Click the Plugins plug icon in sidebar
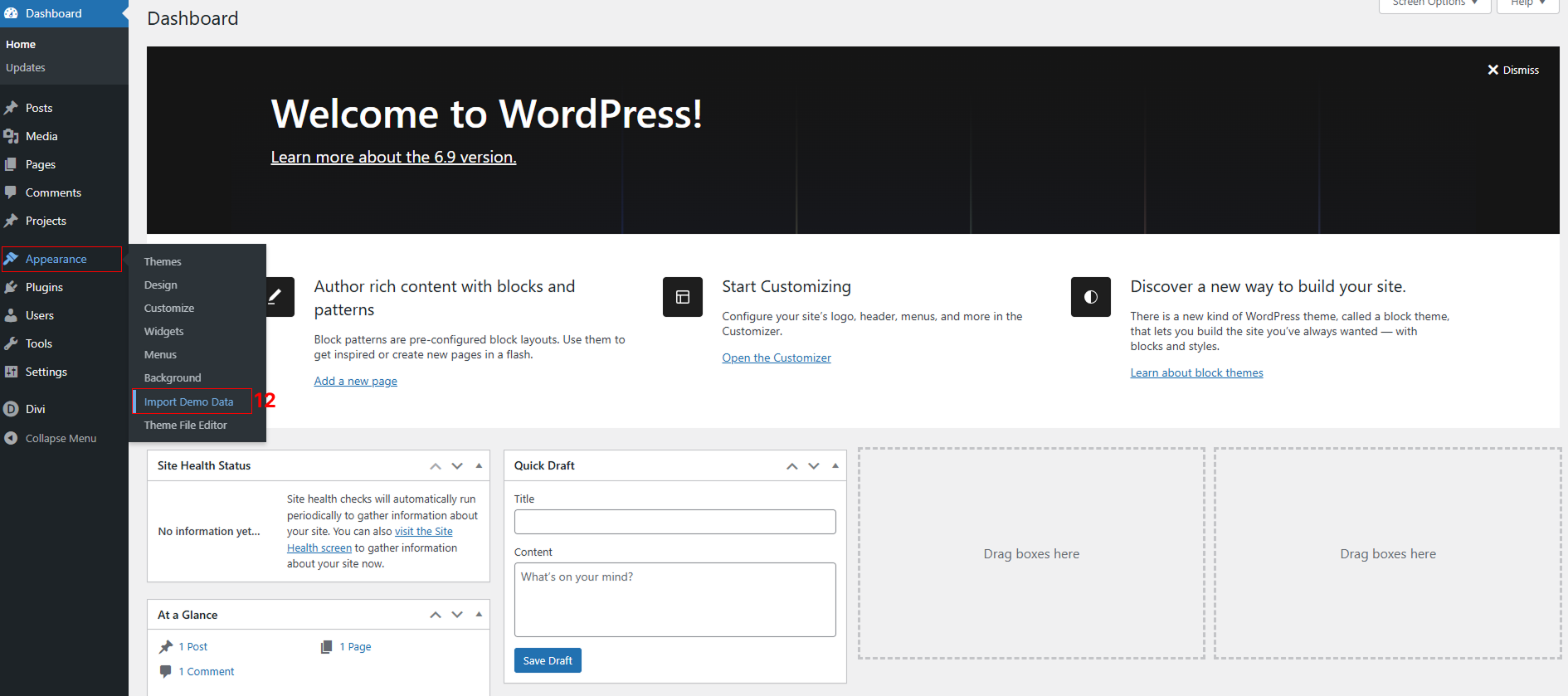Screen dimensions: 1568x696 [x=11, y=287]
